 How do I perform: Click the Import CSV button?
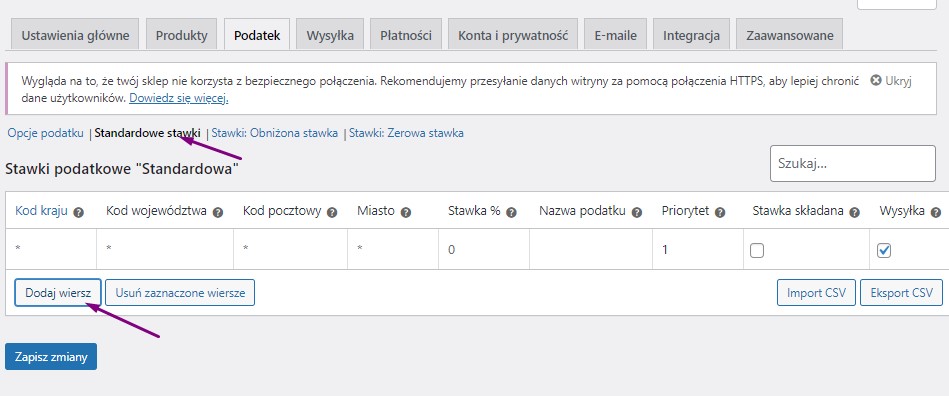tap(816, 292)
